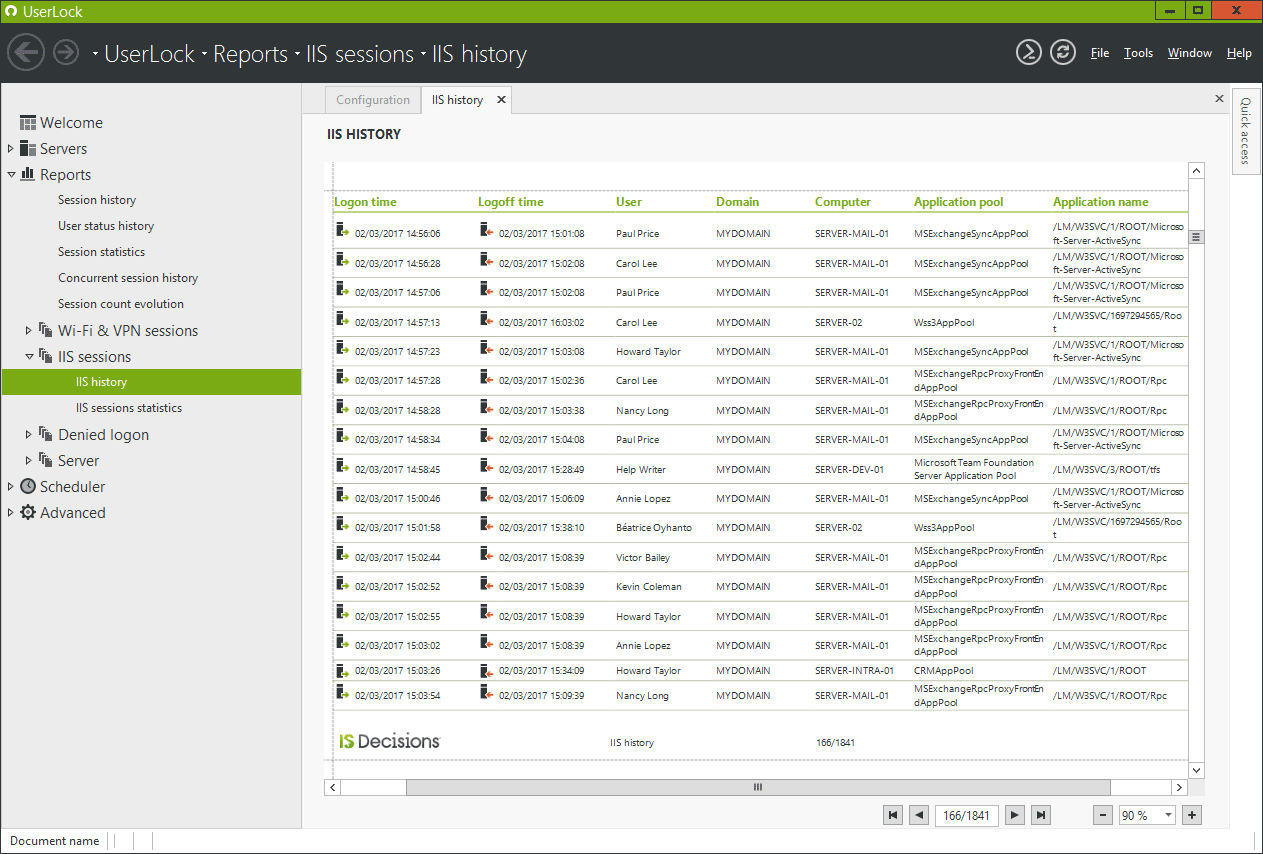Image resolution: width=1263 pixels, height=854 pixels.
Task: Close the document panel with X
Action: tap(1219, 98)
